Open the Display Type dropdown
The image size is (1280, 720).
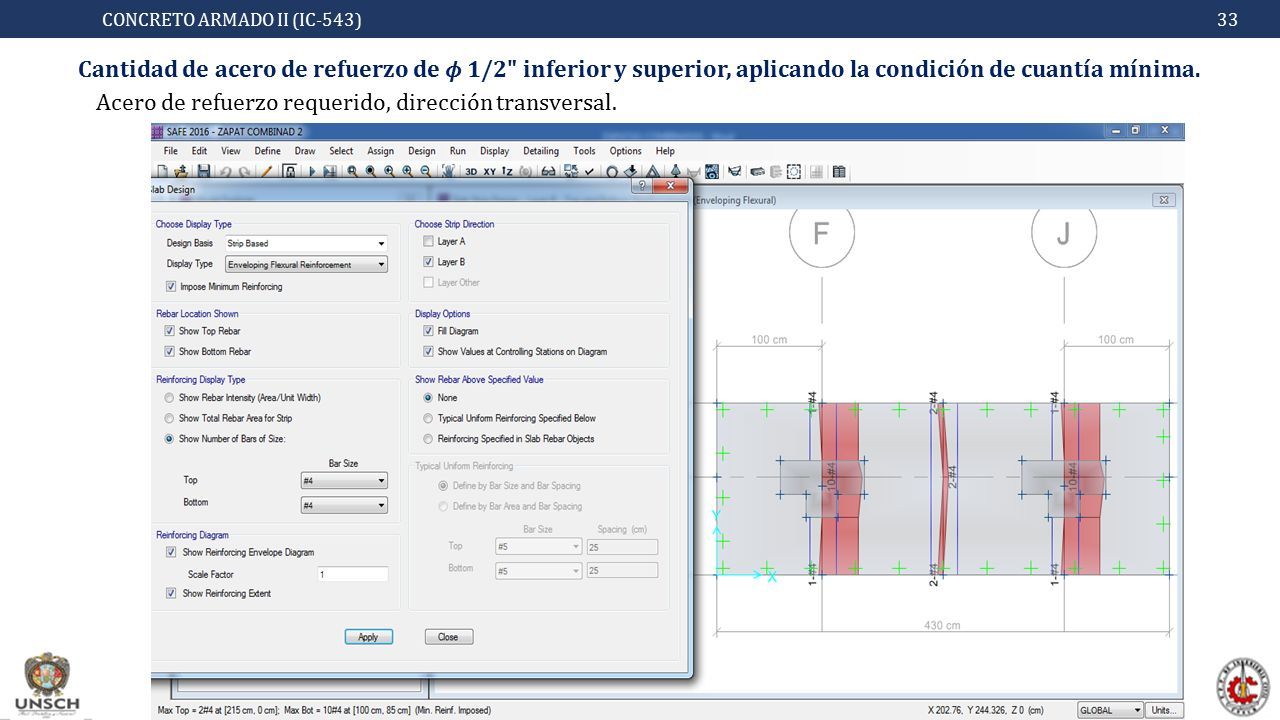click(306, 264)
